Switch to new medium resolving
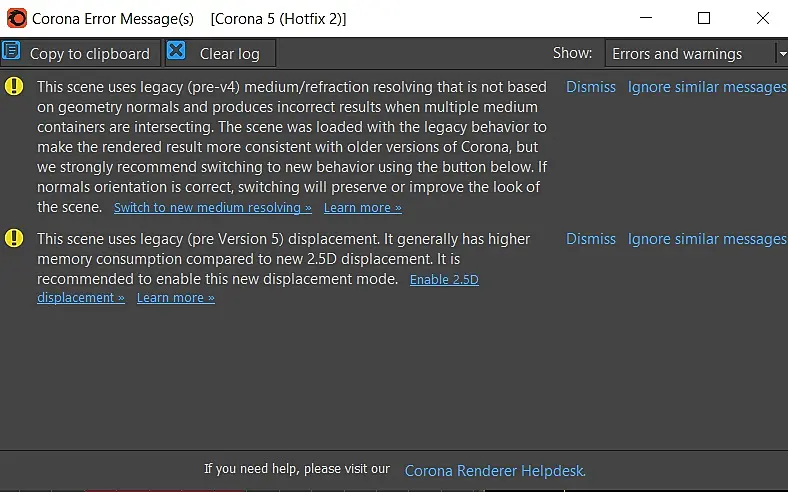The image size is (788, 492). coord(213,208)
